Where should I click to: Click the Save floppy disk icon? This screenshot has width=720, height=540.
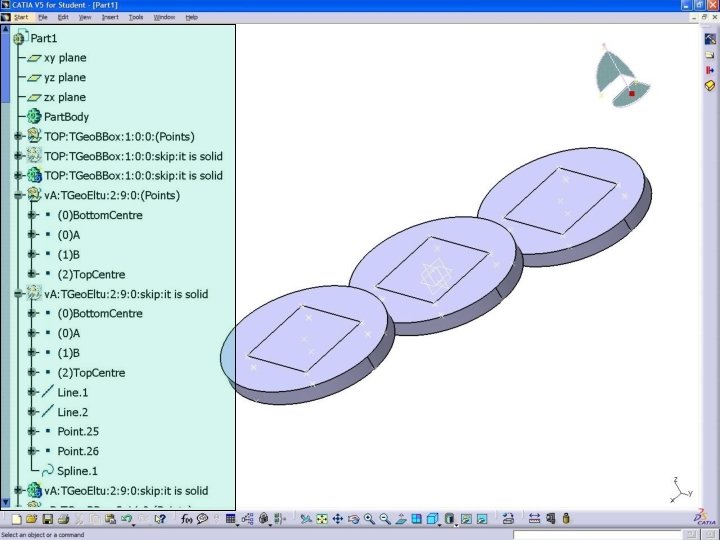point(47,519)
